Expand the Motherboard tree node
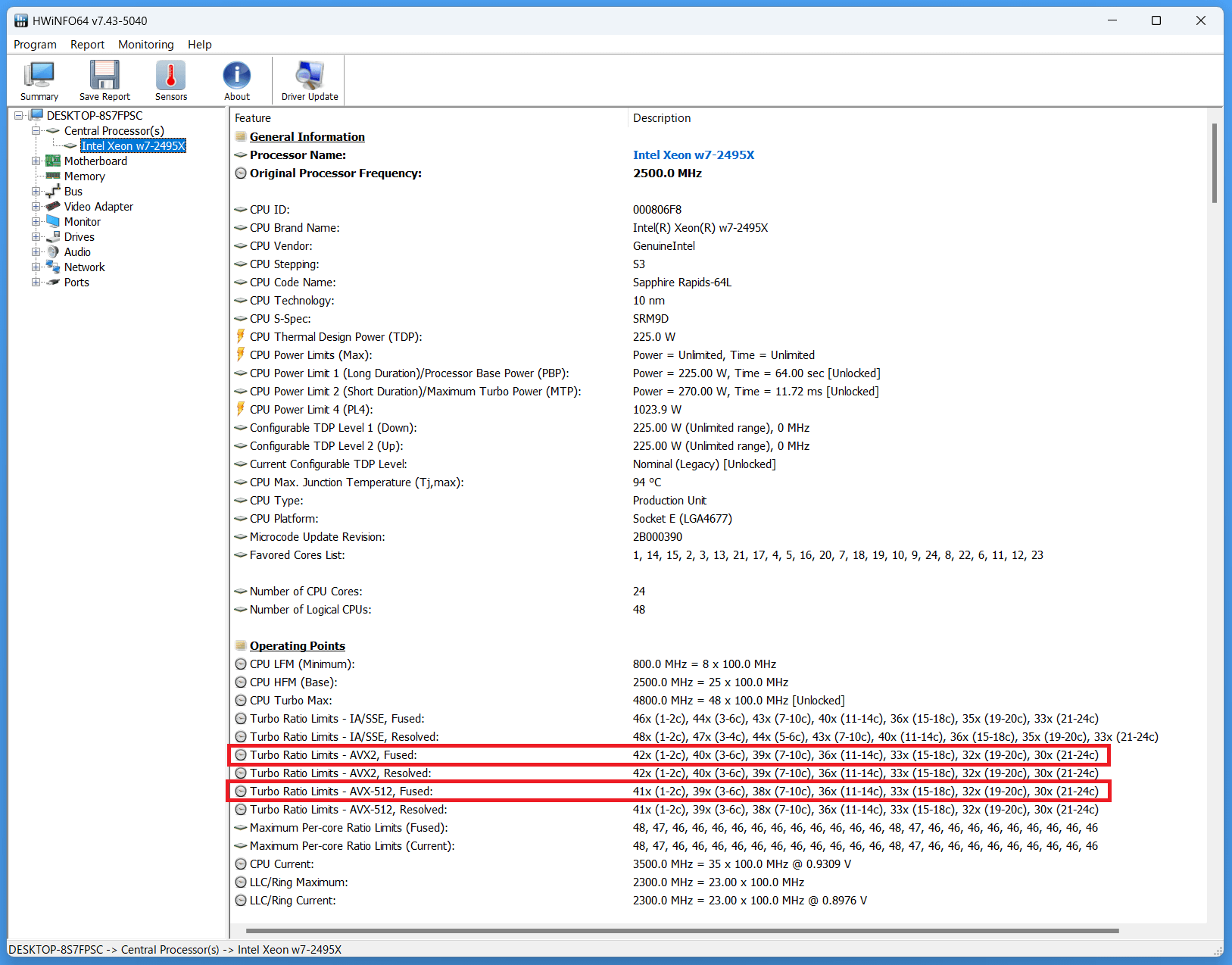The height and width of the screenshot is (965, 1232). pyautogui.click(x=36, y=161)
